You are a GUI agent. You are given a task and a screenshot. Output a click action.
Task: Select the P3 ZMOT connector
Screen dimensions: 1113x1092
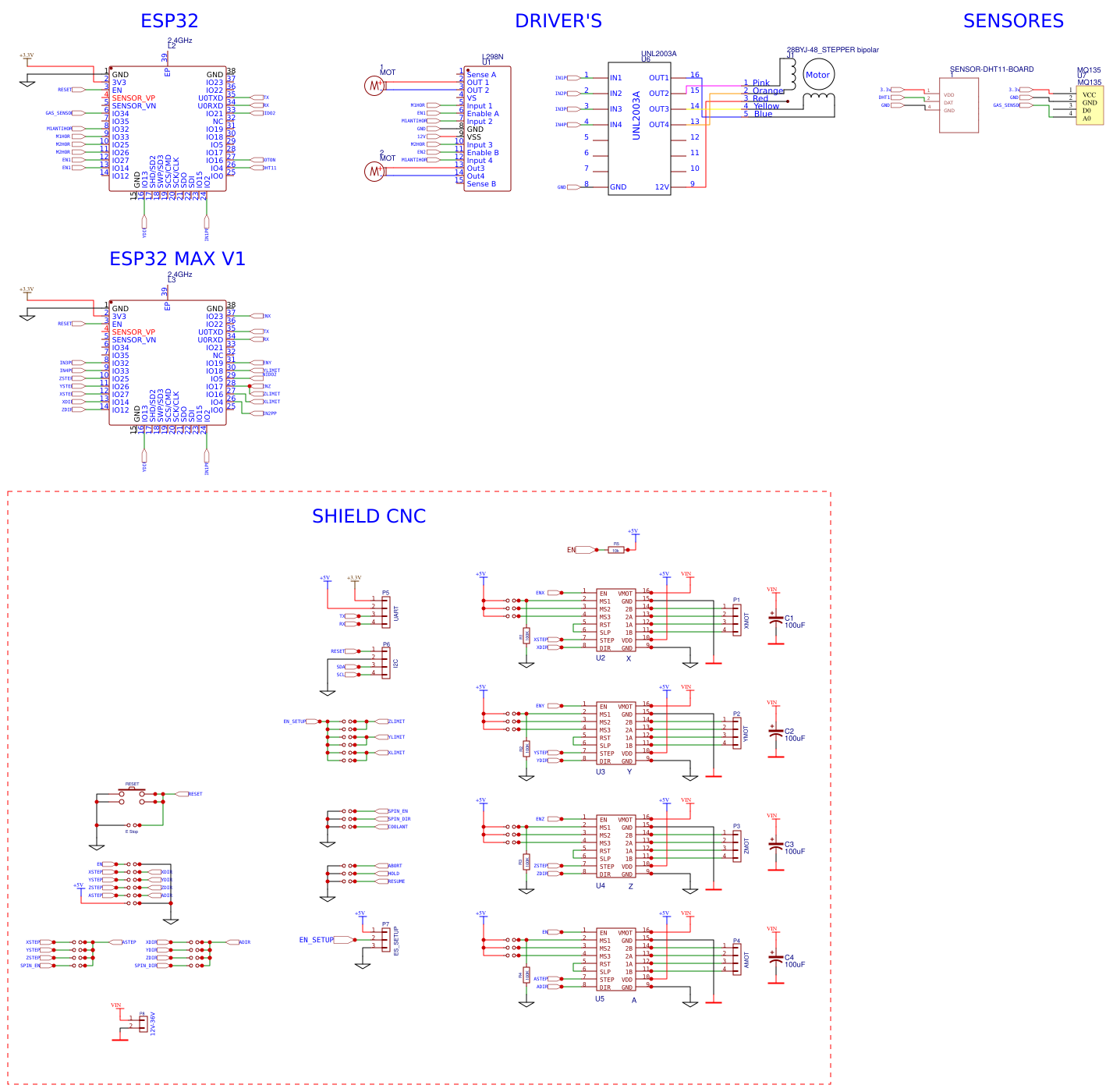point(737,845)
